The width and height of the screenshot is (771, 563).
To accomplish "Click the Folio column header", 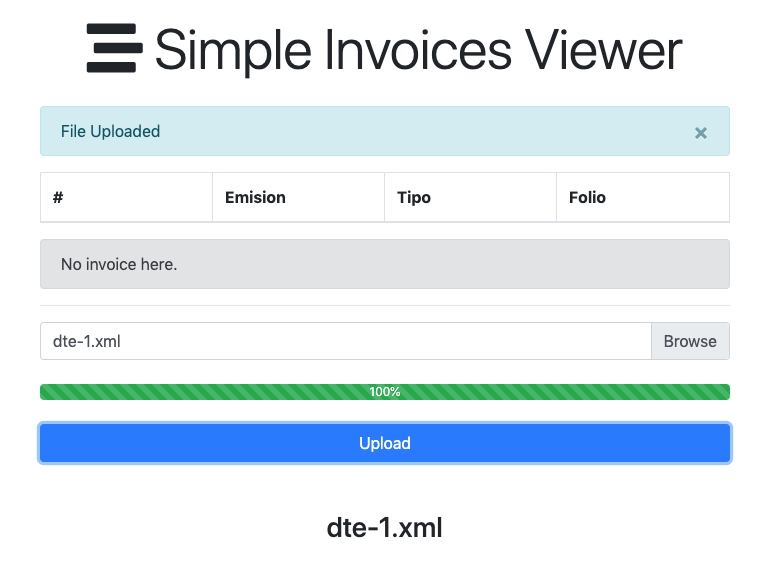I will [x=643, y=197].
